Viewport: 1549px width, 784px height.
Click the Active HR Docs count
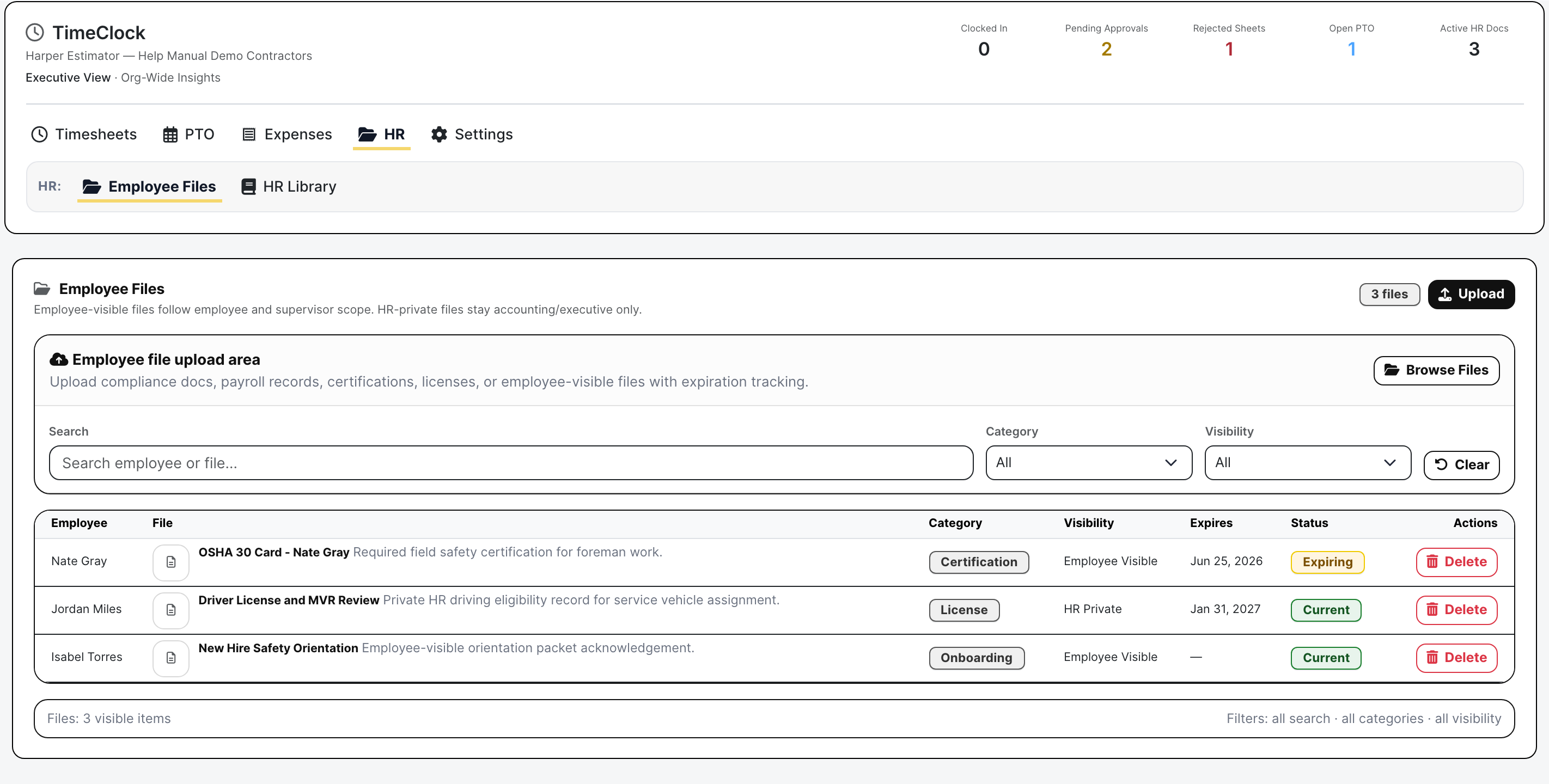tap(1474, 48)
